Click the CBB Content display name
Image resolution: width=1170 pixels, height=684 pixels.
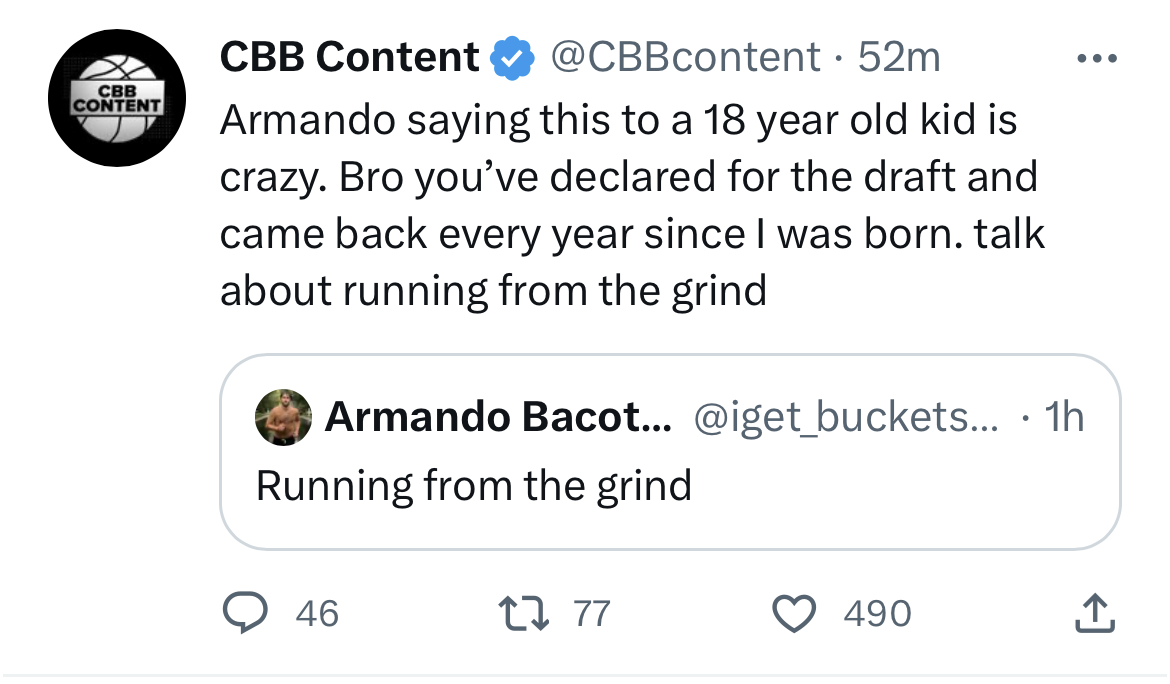pos(349,57)
